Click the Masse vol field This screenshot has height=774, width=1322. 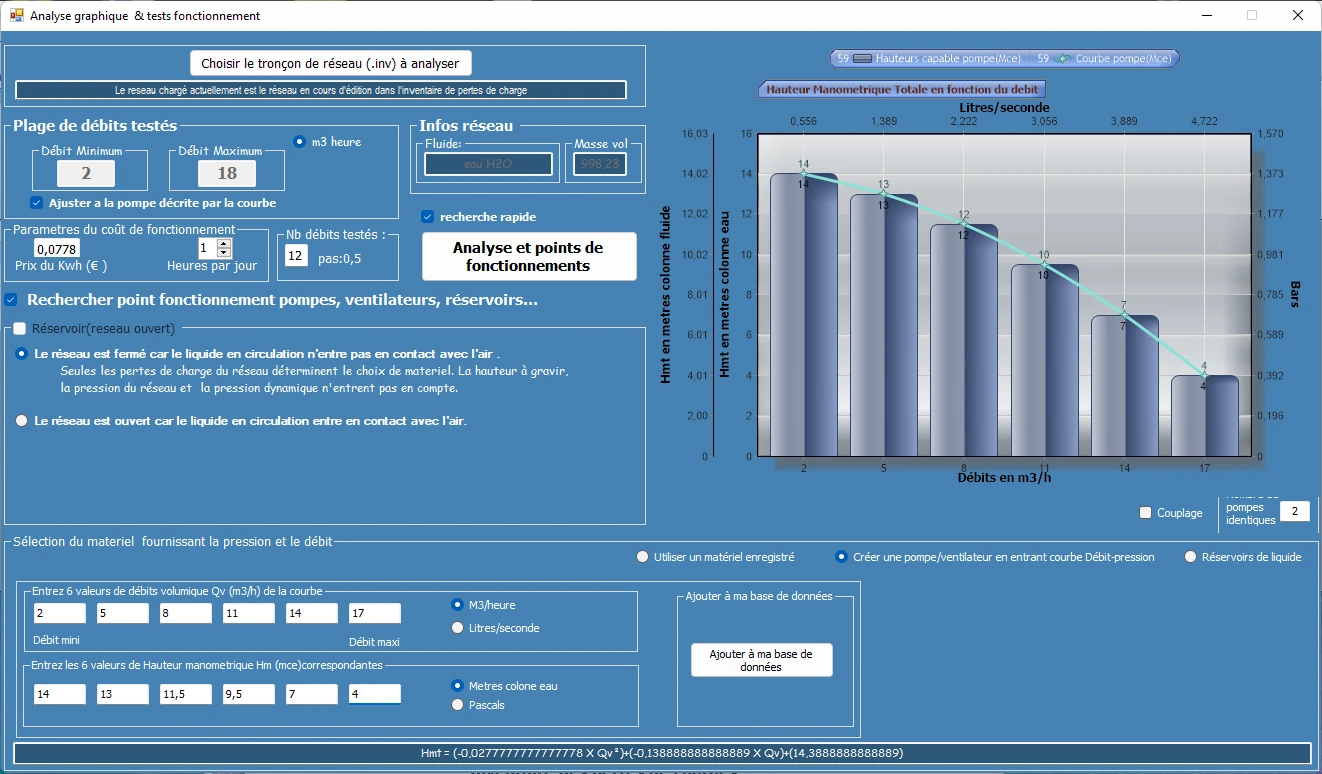600,164
